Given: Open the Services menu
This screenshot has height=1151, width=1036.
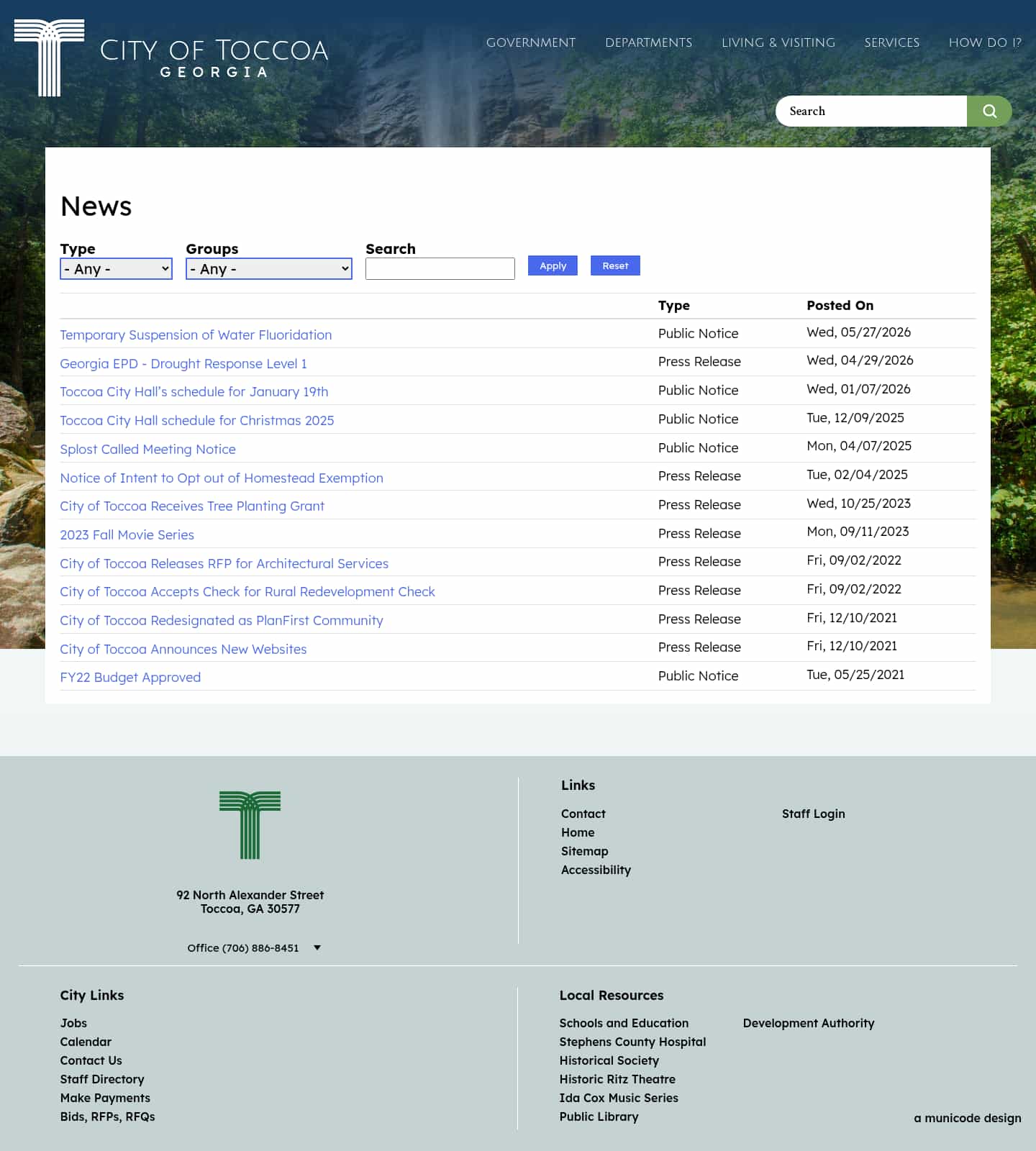Looking at the screenshot, I should coord(891,42).
